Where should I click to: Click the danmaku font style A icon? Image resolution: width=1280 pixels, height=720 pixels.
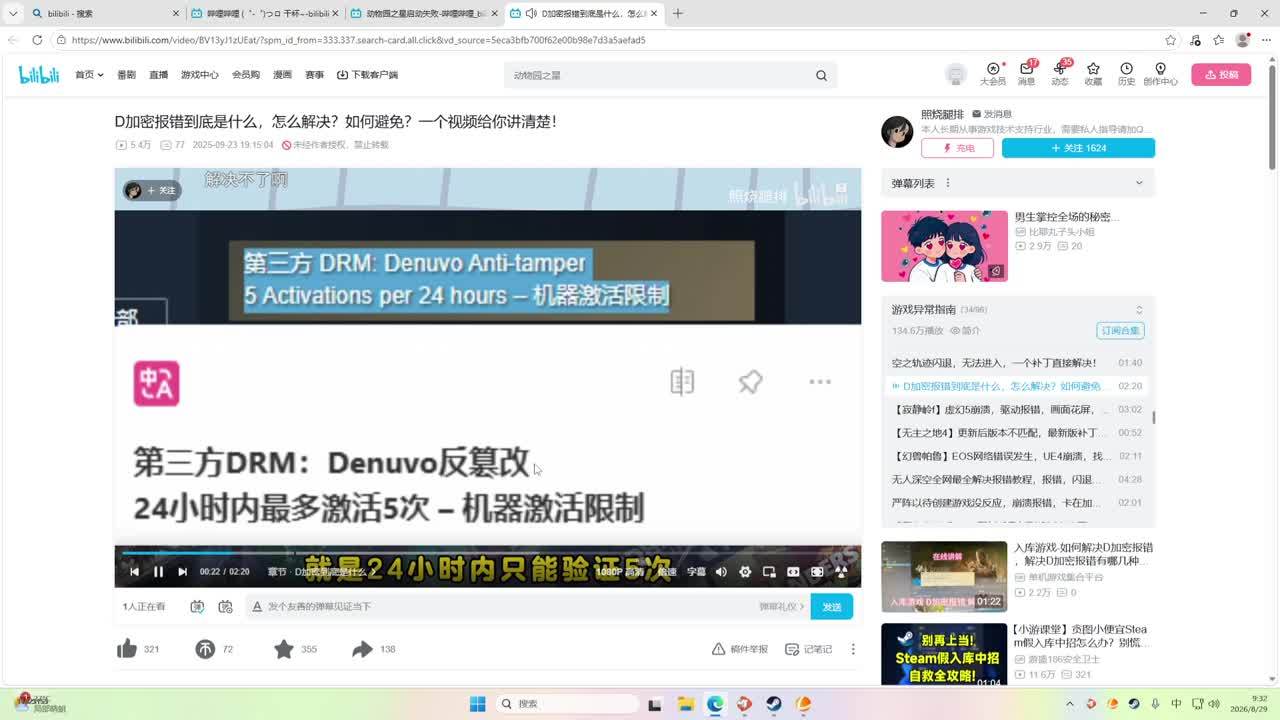[257, 606]
